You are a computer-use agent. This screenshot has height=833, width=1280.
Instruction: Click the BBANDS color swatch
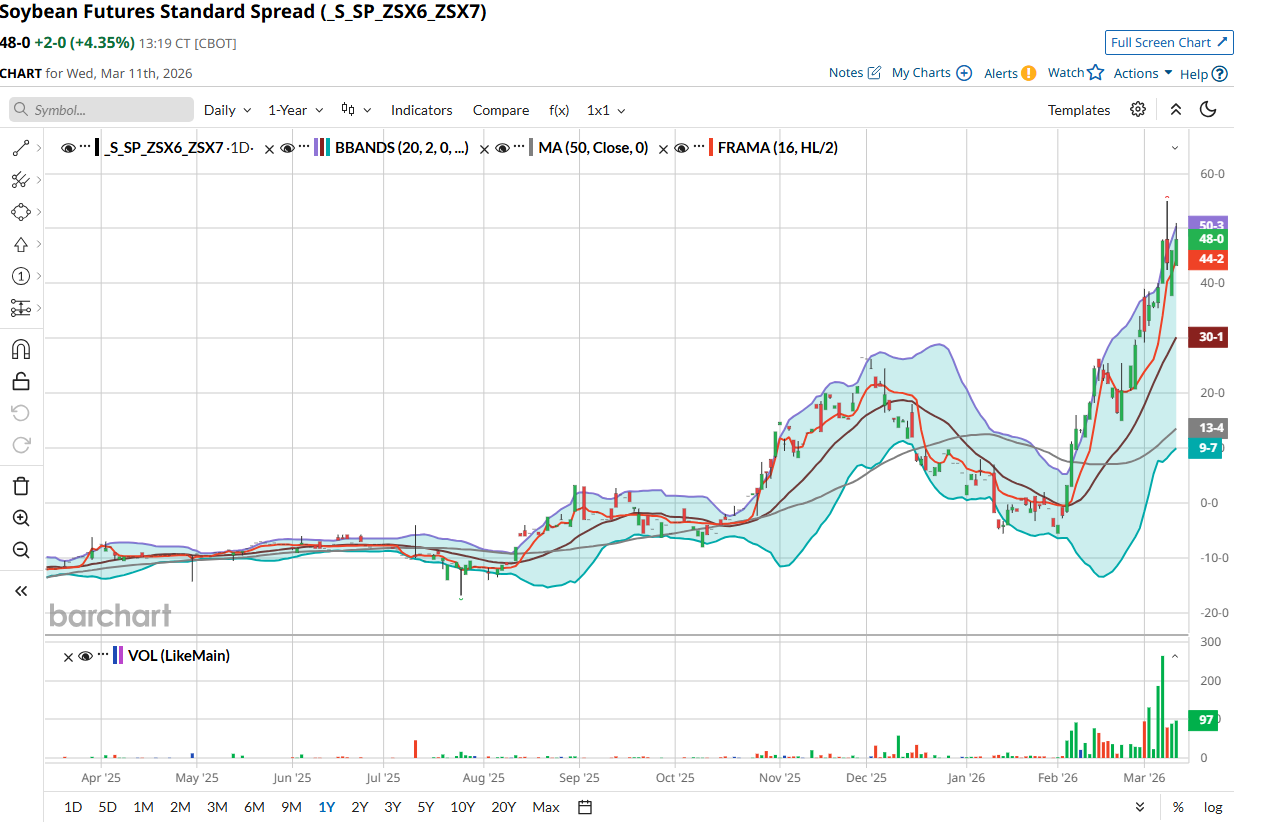point(322,148)
